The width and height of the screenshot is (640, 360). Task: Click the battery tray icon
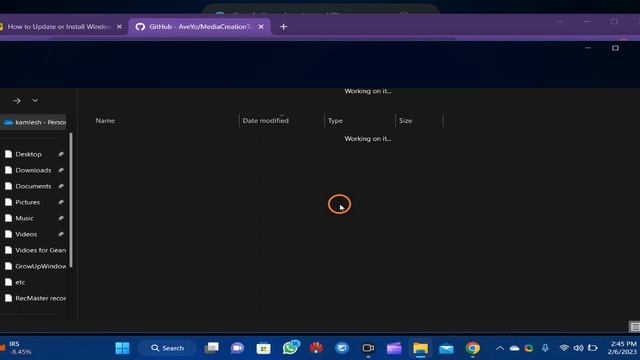(x=593, y=348)
